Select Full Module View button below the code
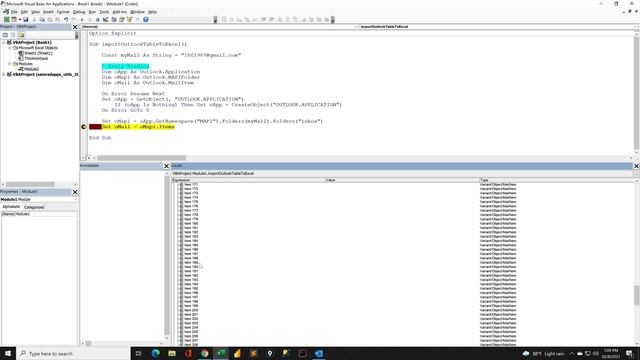Screen dimensions: 640x360 coord(89,158)
